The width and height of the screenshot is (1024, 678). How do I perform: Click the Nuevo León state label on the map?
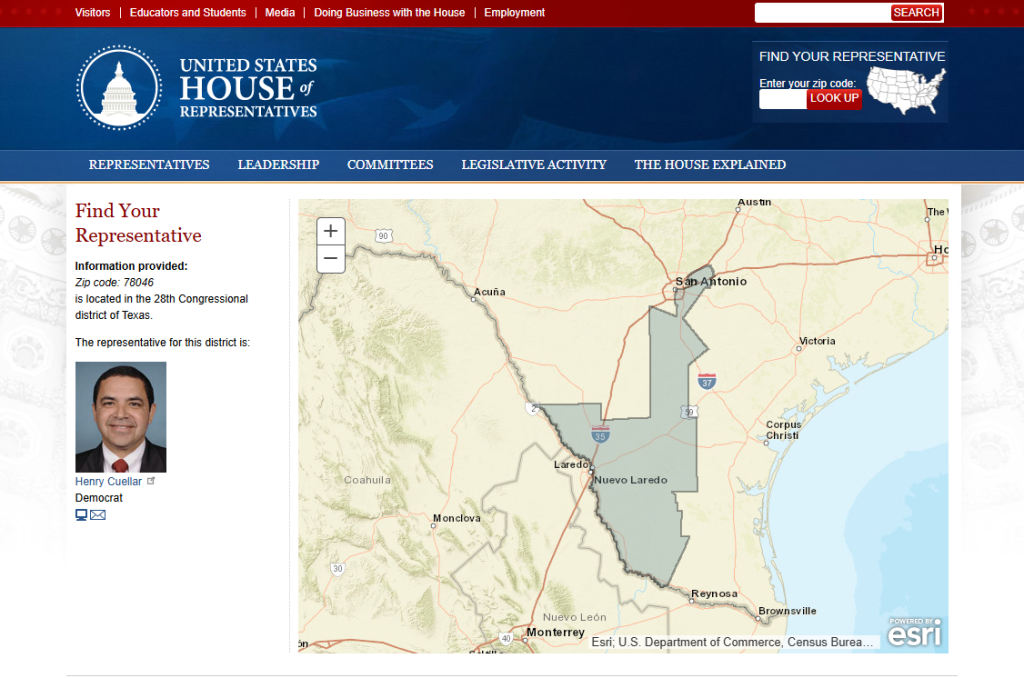click(x=575, y=617)
